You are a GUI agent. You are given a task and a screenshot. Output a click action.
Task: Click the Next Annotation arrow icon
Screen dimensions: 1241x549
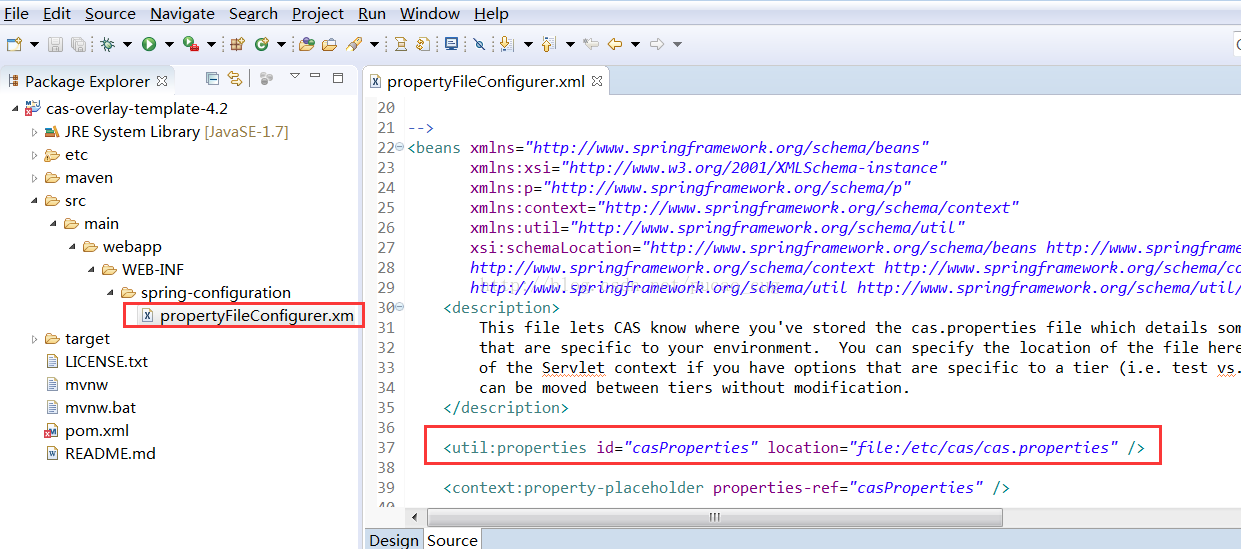(505, 44)
